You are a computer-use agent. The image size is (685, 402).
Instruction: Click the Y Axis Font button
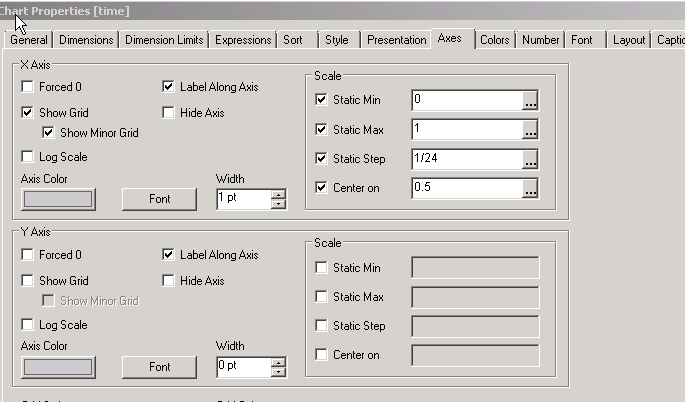point(159,367)
